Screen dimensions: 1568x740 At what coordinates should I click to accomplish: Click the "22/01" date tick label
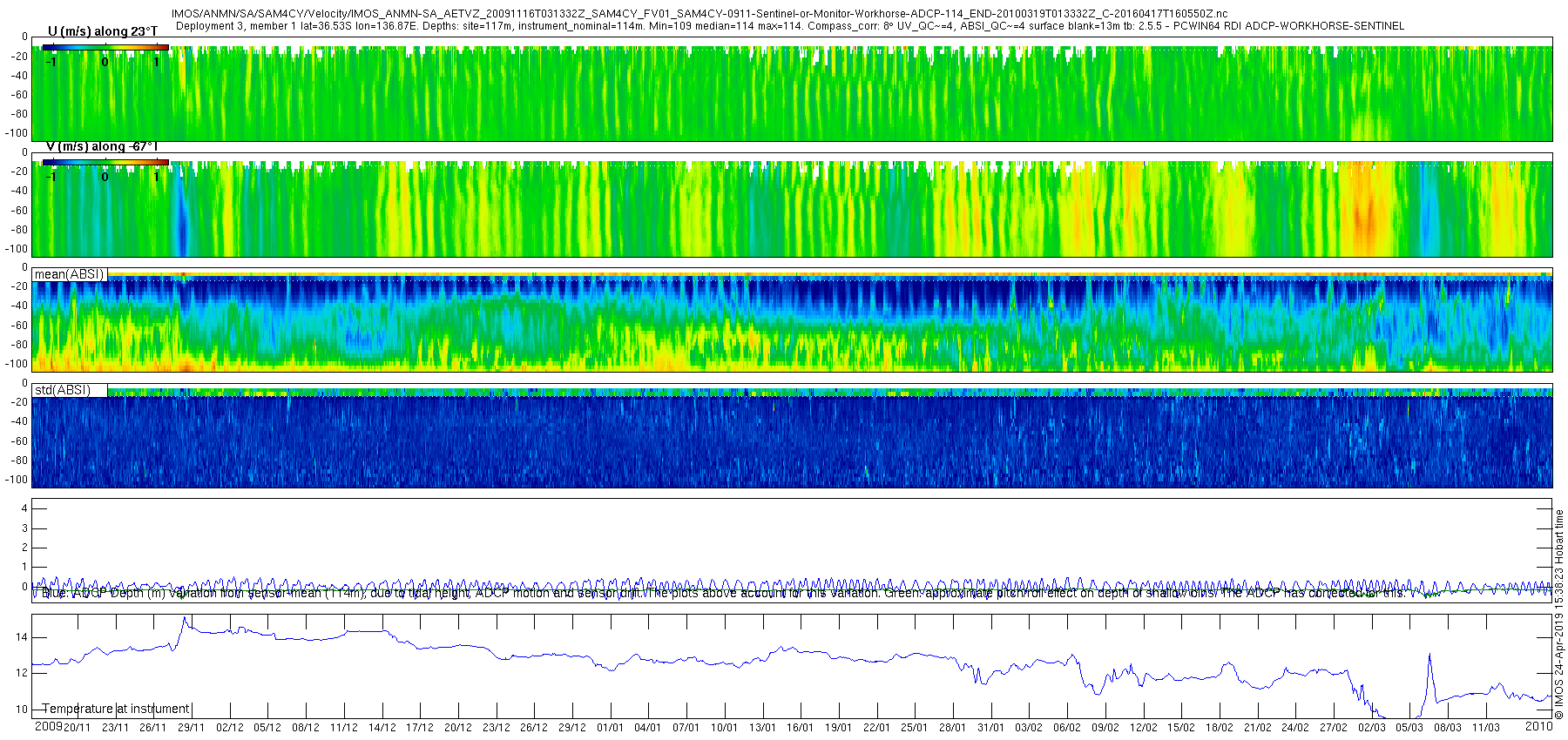pos(877,727)
